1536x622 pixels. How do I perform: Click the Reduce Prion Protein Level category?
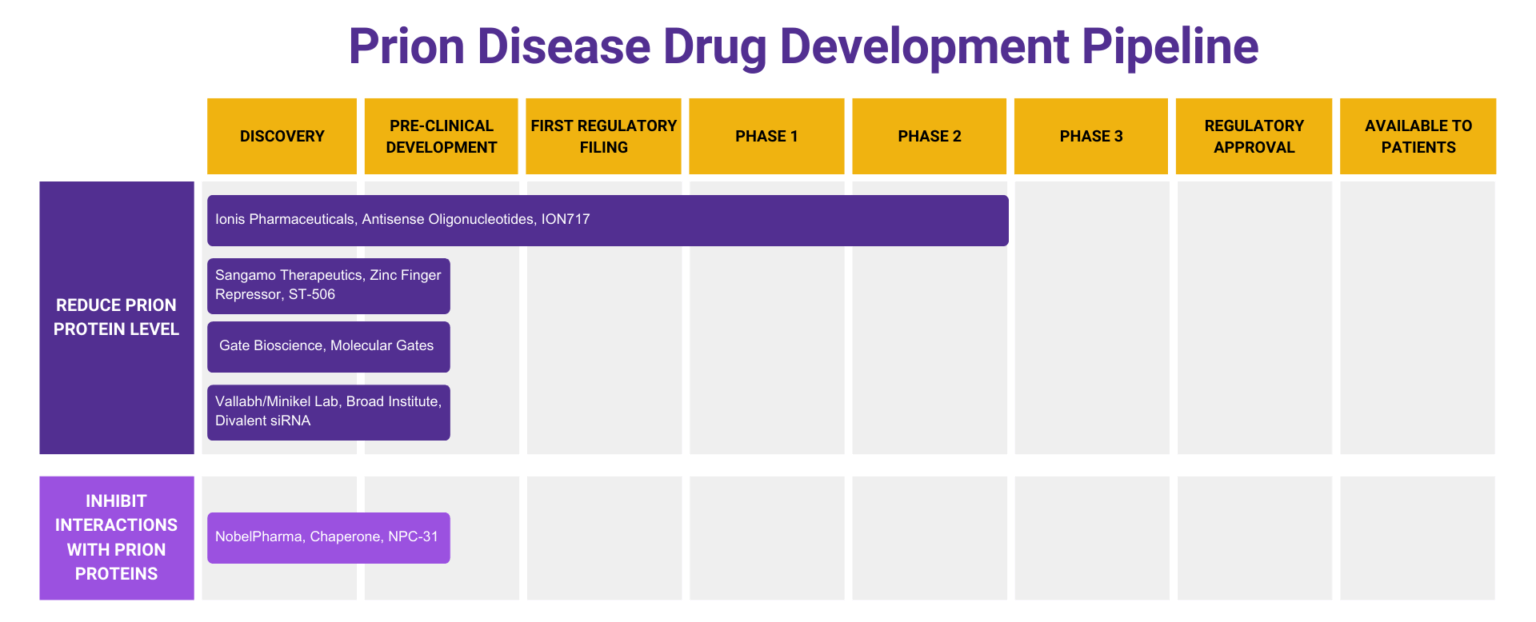[116, 317]
